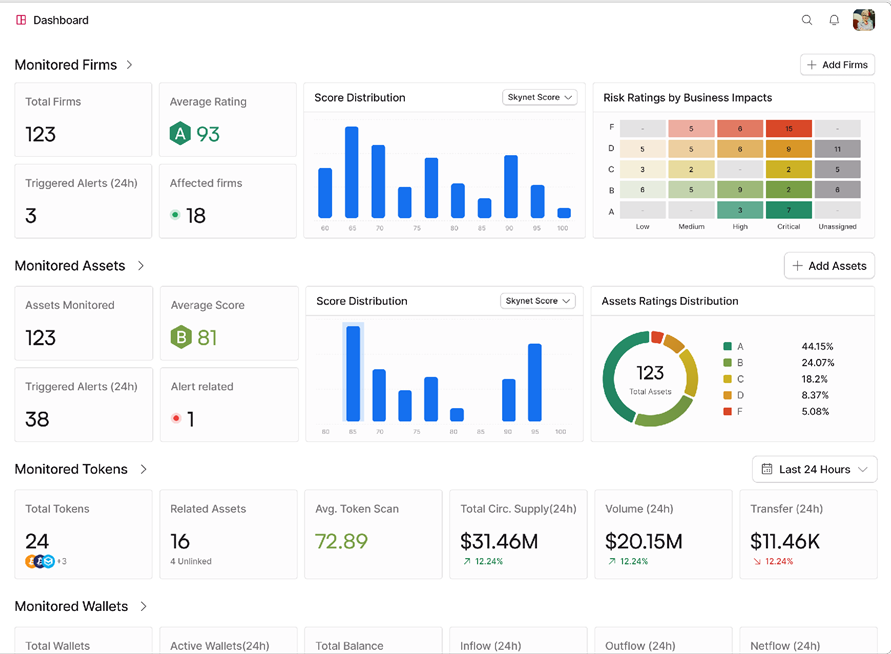Click the Avg. Token Scan value 72.89
Screen dimensions: 891x654
click(342, 541)
